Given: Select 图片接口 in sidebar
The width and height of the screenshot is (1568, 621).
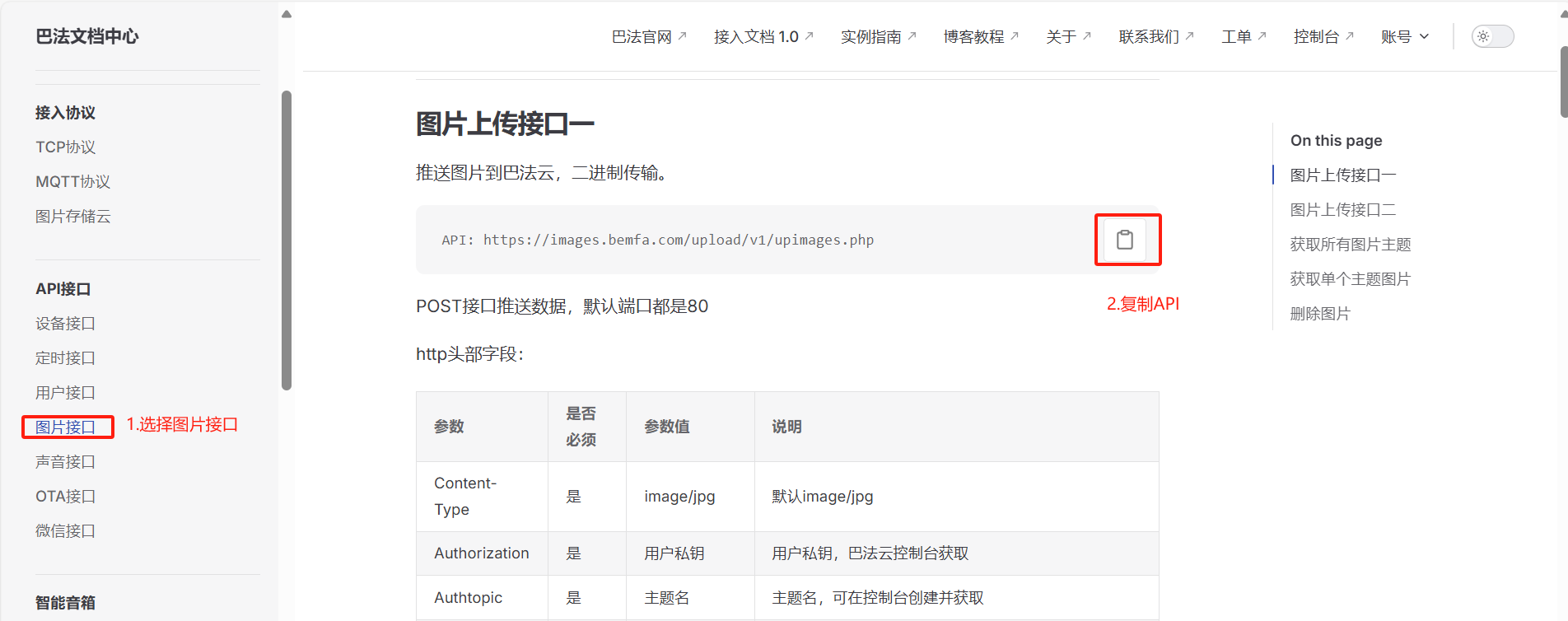Looking at the screenshot, I should coord(66,427).
